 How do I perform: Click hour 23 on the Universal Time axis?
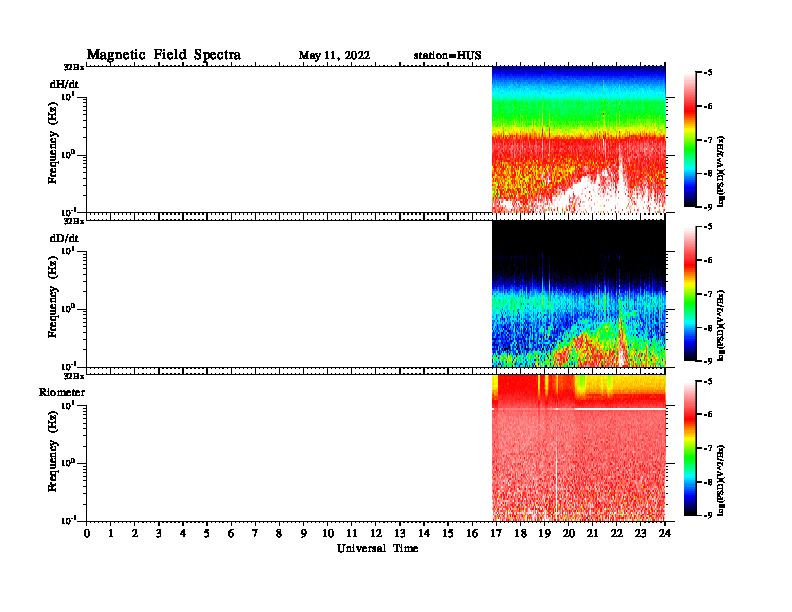click(640, 534)
